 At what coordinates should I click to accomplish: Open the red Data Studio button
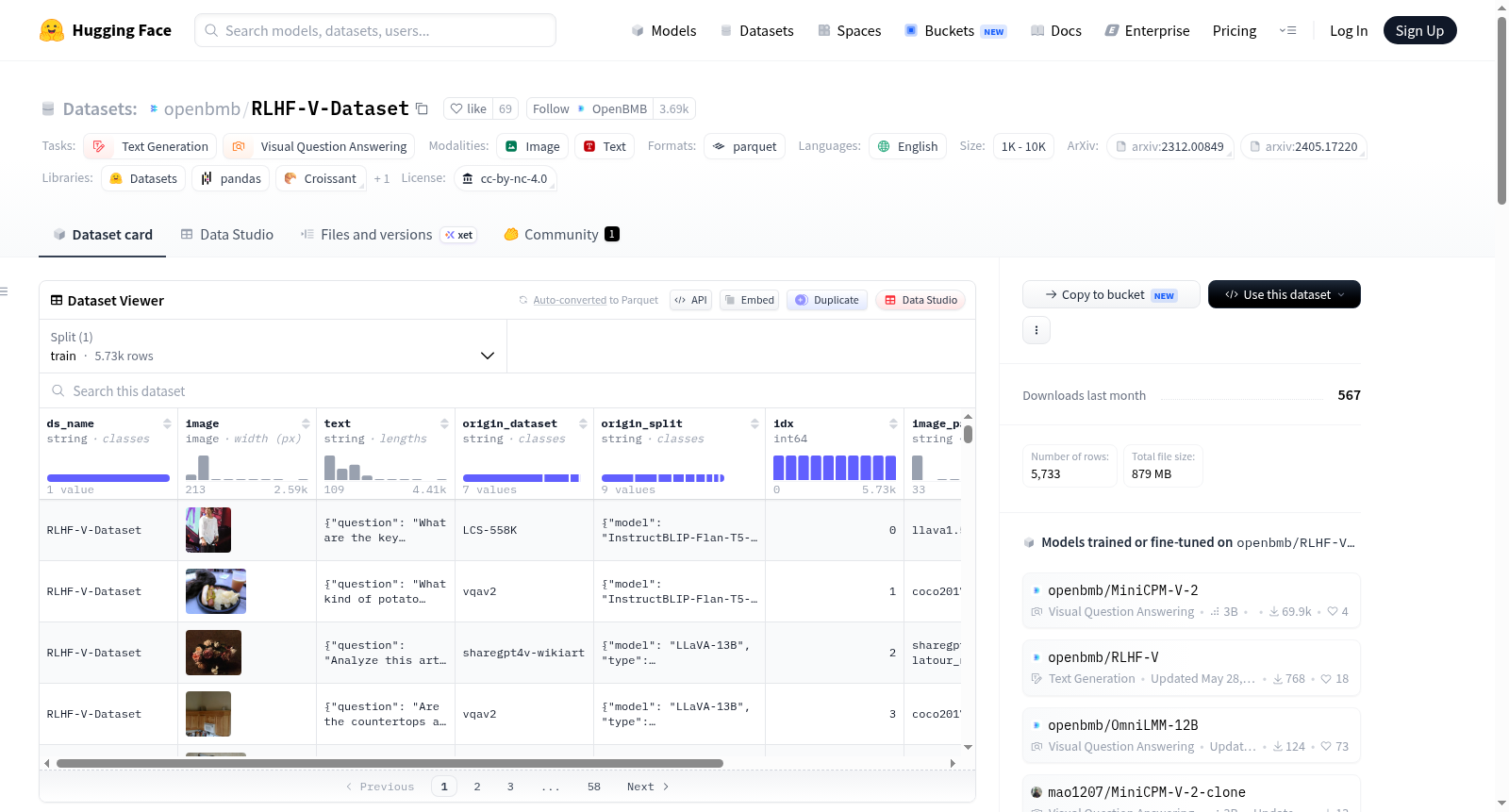pyautogui.click(x=920, y=300)
